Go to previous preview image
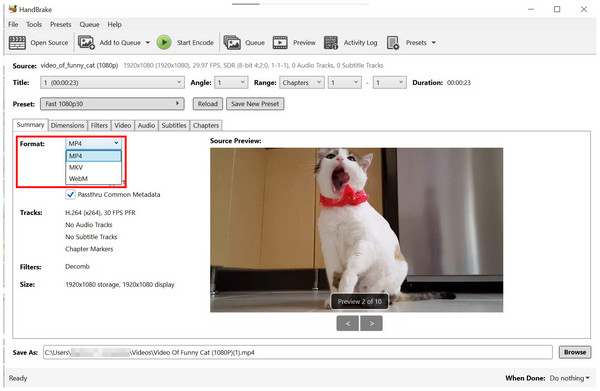Image resolution: width=600 pixels, height=391 pixels. (347, 323)
